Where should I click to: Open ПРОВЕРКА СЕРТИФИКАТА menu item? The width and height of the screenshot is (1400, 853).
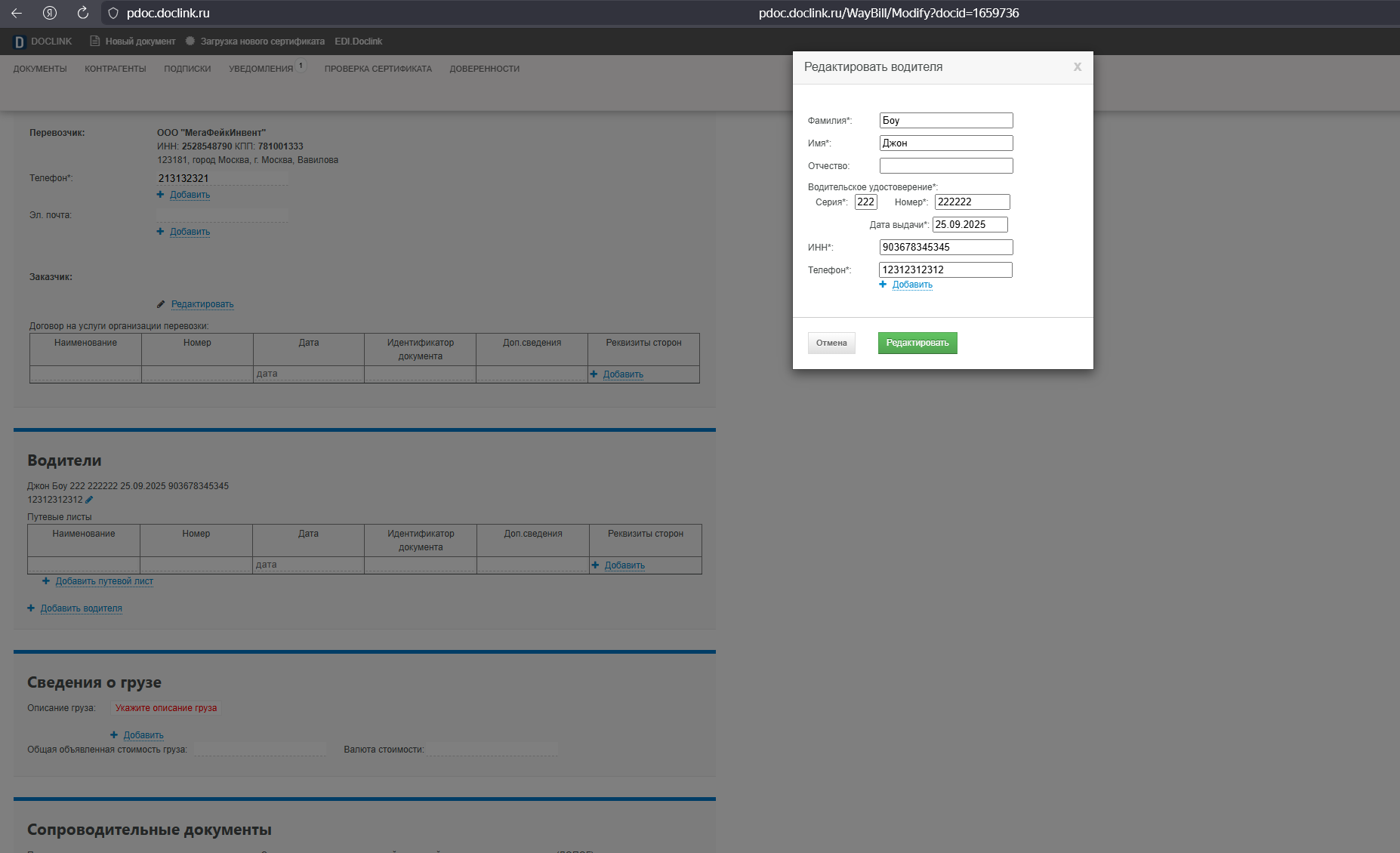tap(378, 69)
